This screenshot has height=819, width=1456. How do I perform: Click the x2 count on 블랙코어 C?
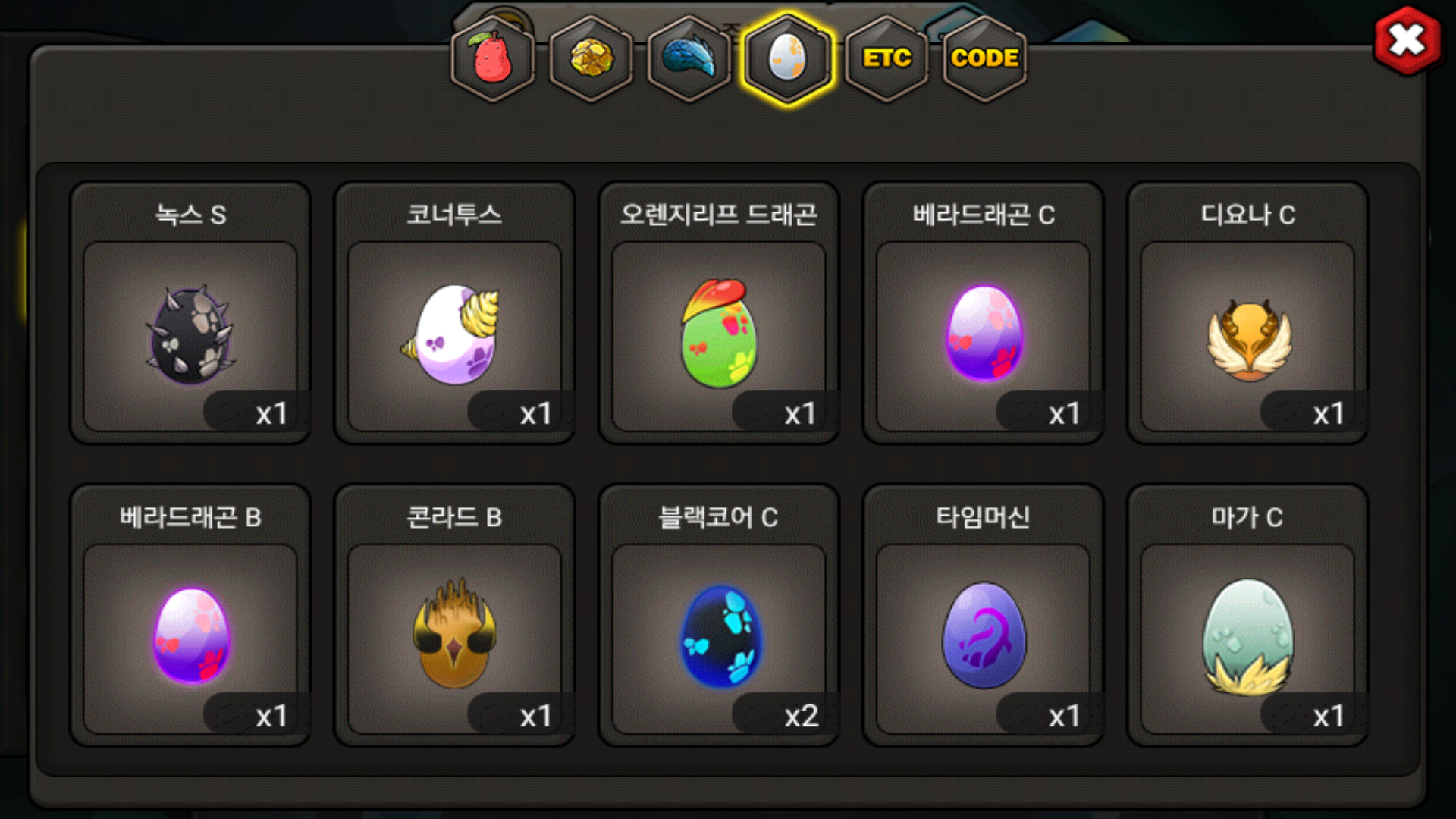click(x=802, y=716)
